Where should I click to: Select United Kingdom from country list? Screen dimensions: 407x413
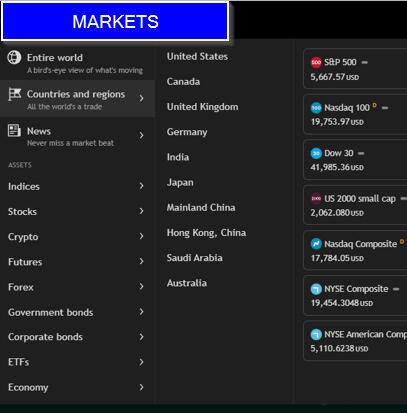point(203,107)
